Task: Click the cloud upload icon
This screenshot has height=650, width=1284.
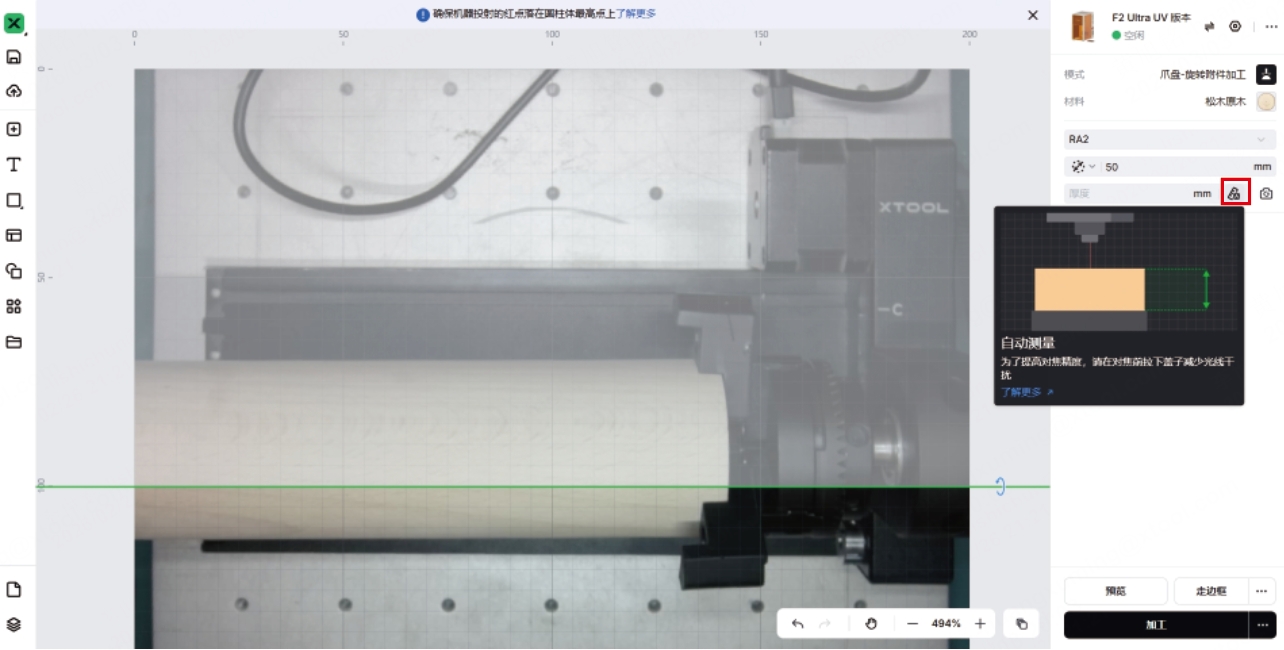Action: click(14, 92)
